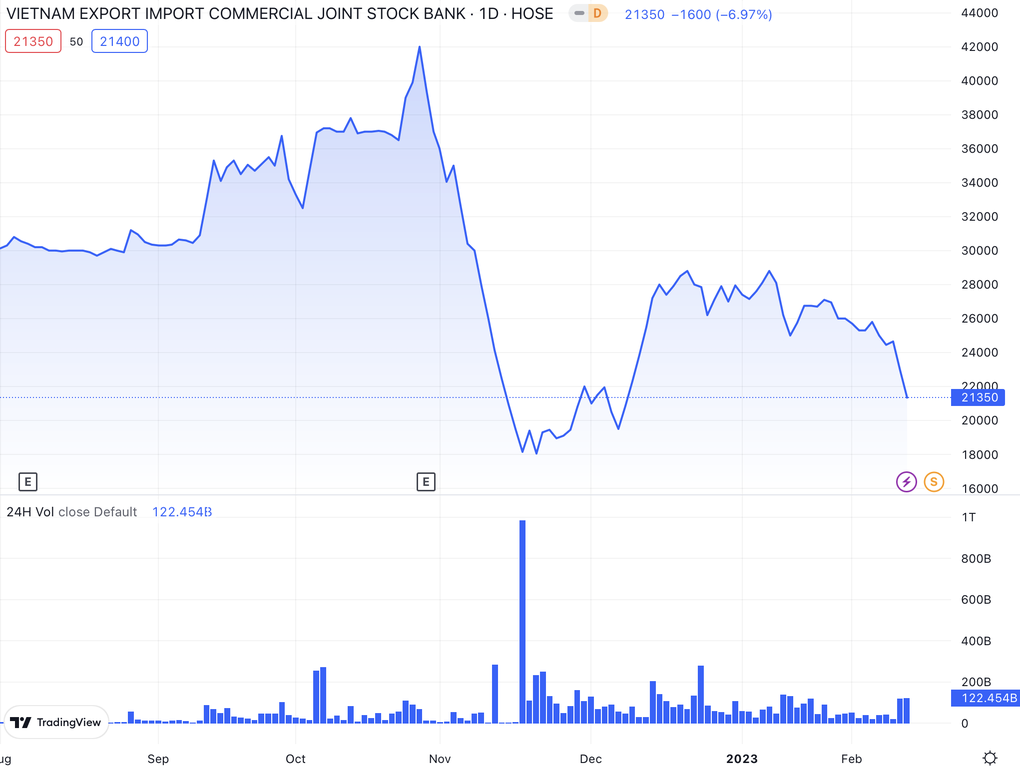Click the price peak near 42000

[419, 47]
